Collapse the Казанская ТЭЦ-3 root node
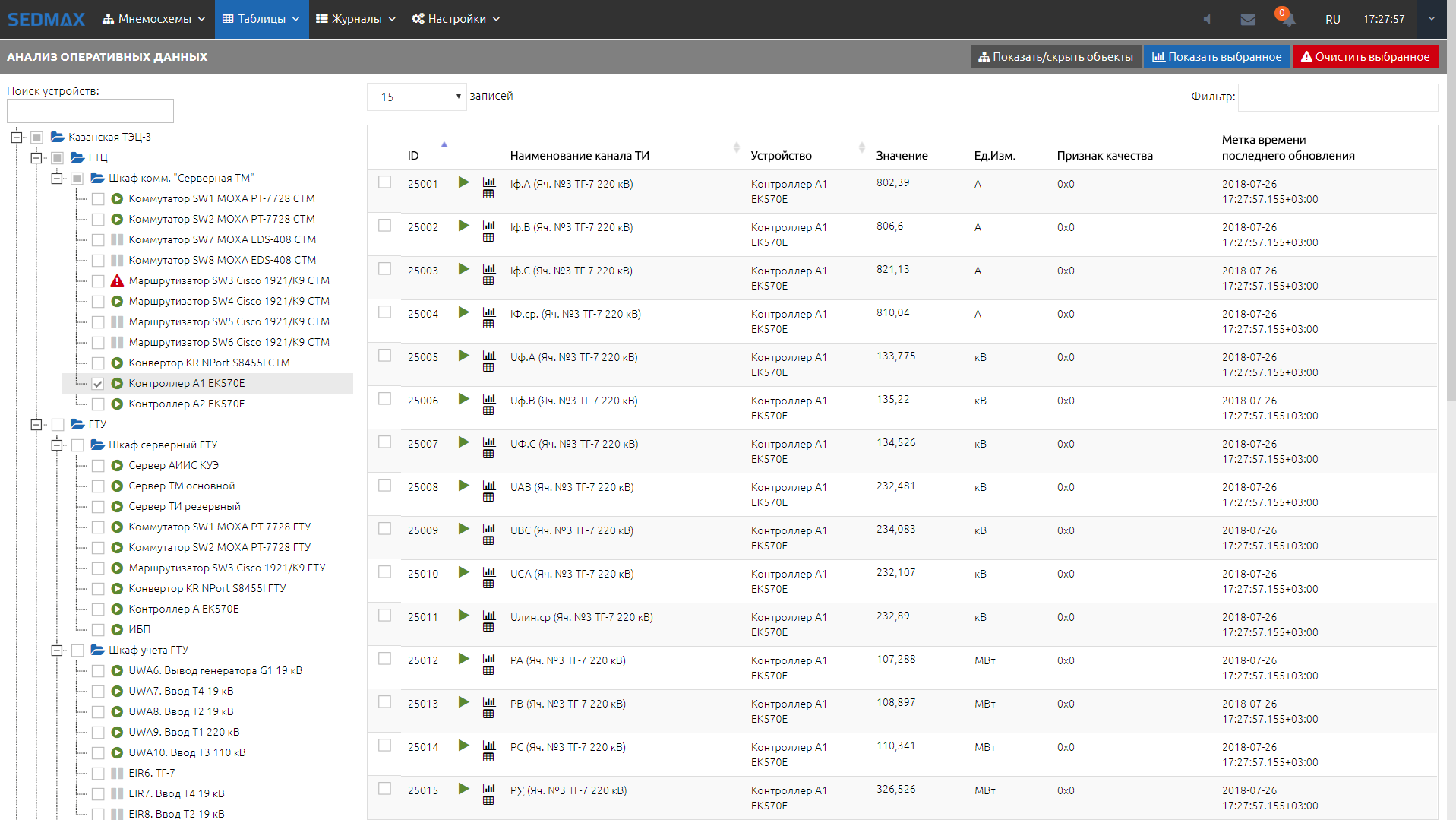This screenshot has height=820, width=1456. tap(17, 138)
